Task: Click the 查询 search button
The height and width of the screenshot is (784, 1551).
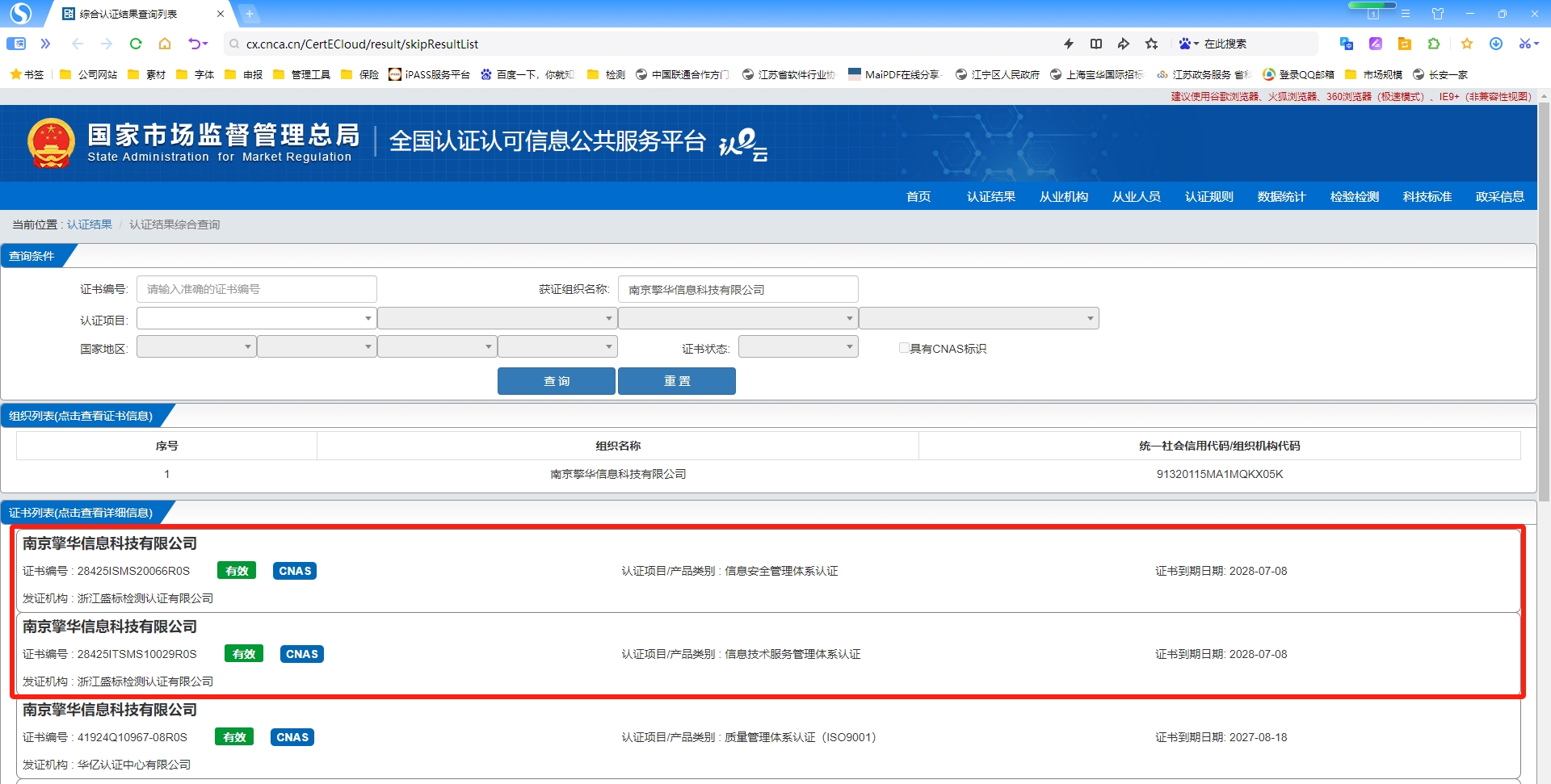Action: tap(556, 380)
